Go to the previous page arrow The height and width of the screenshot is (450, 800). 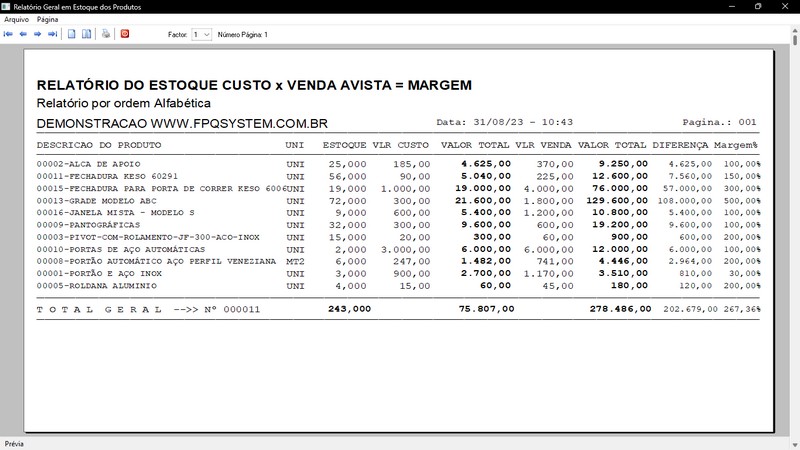coord(23,34)
